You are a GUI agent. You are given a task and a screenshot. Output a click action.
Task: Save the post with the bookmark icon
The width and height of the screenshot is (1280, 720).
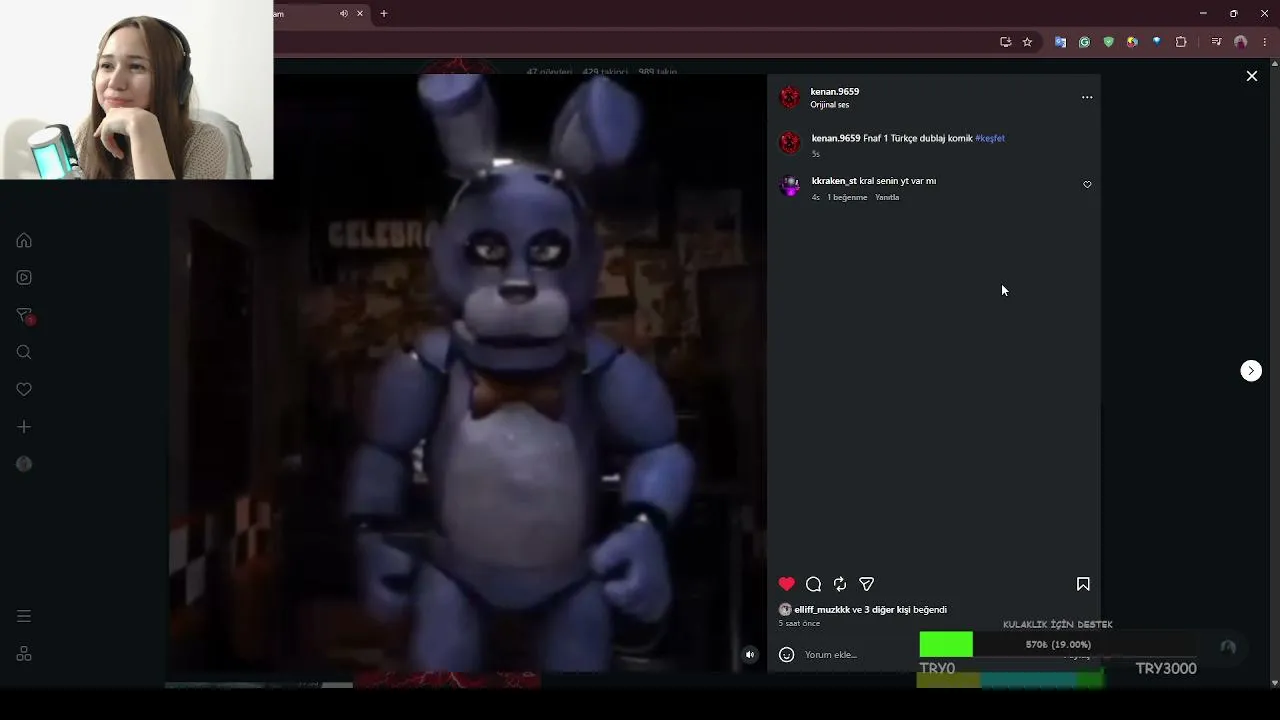[x=1083, y=584]
